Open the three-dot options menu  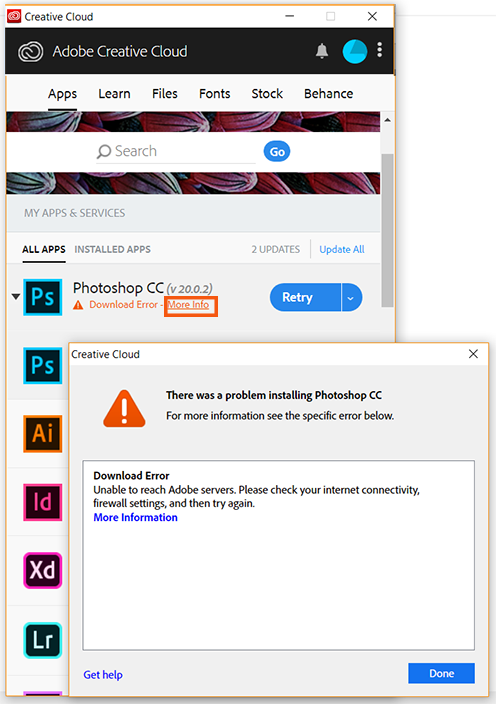coord(380,50)
